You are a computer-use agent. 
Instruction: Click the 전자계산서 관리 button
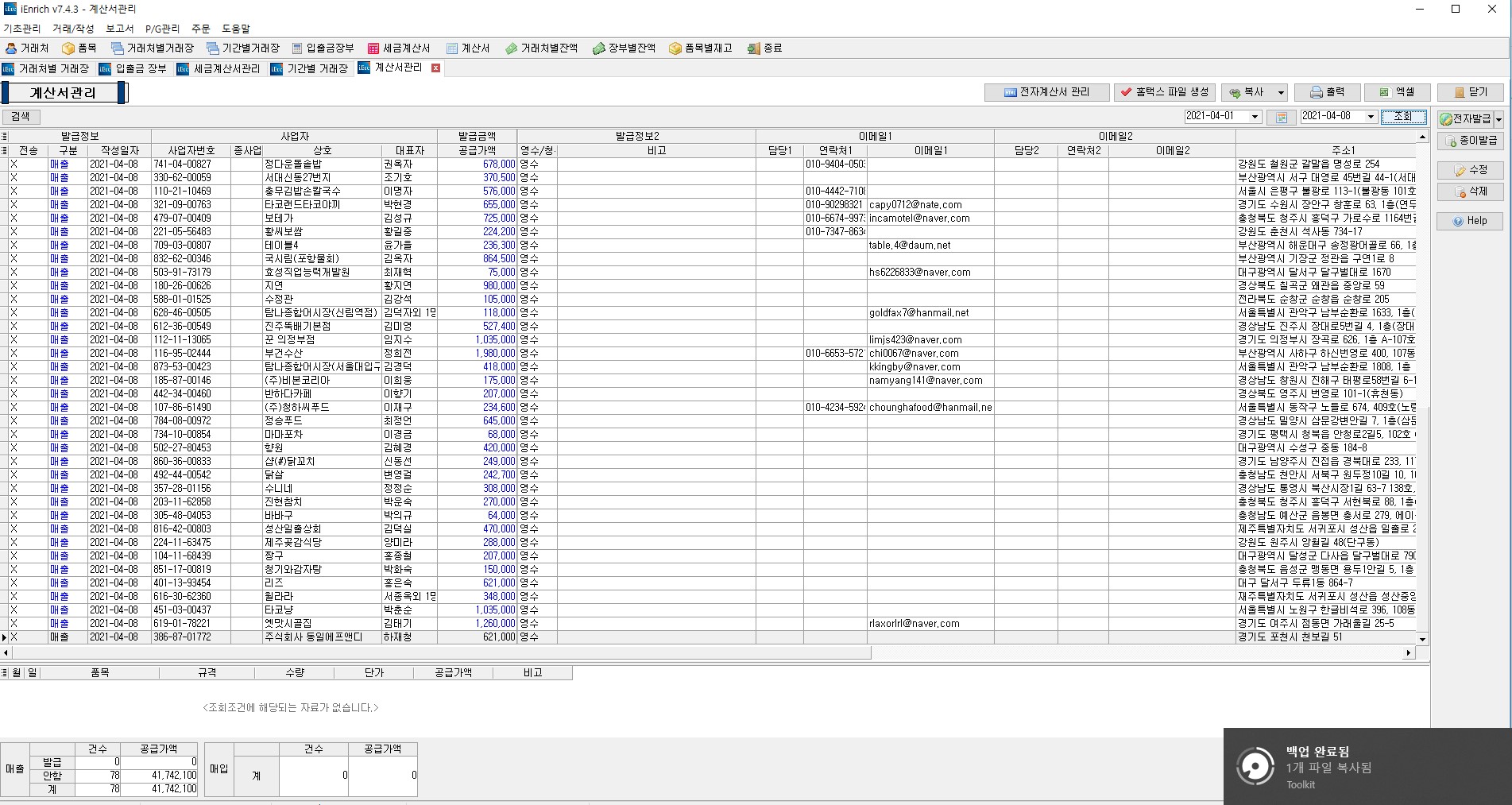(x=1046, y=92)
